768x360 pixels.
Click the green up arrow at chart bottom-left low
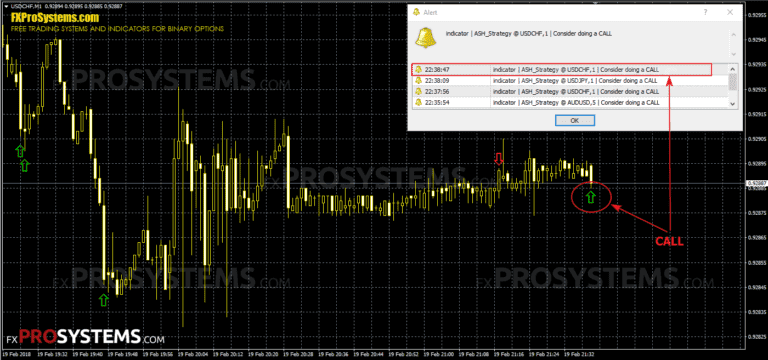[103, 300]
